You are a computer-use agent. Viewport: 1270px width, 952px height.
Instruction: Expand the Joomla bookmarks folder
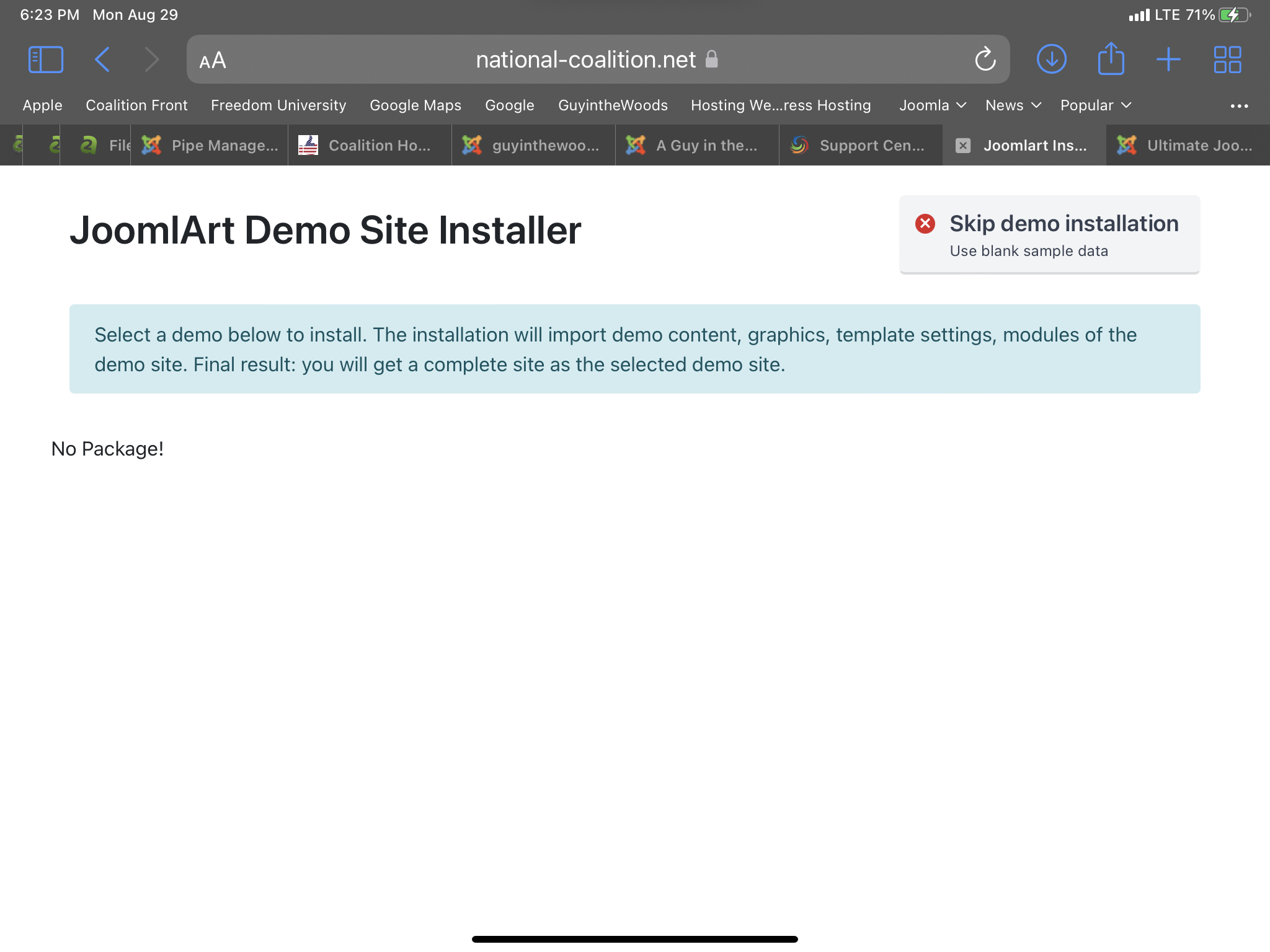click(x=932, y=105)
